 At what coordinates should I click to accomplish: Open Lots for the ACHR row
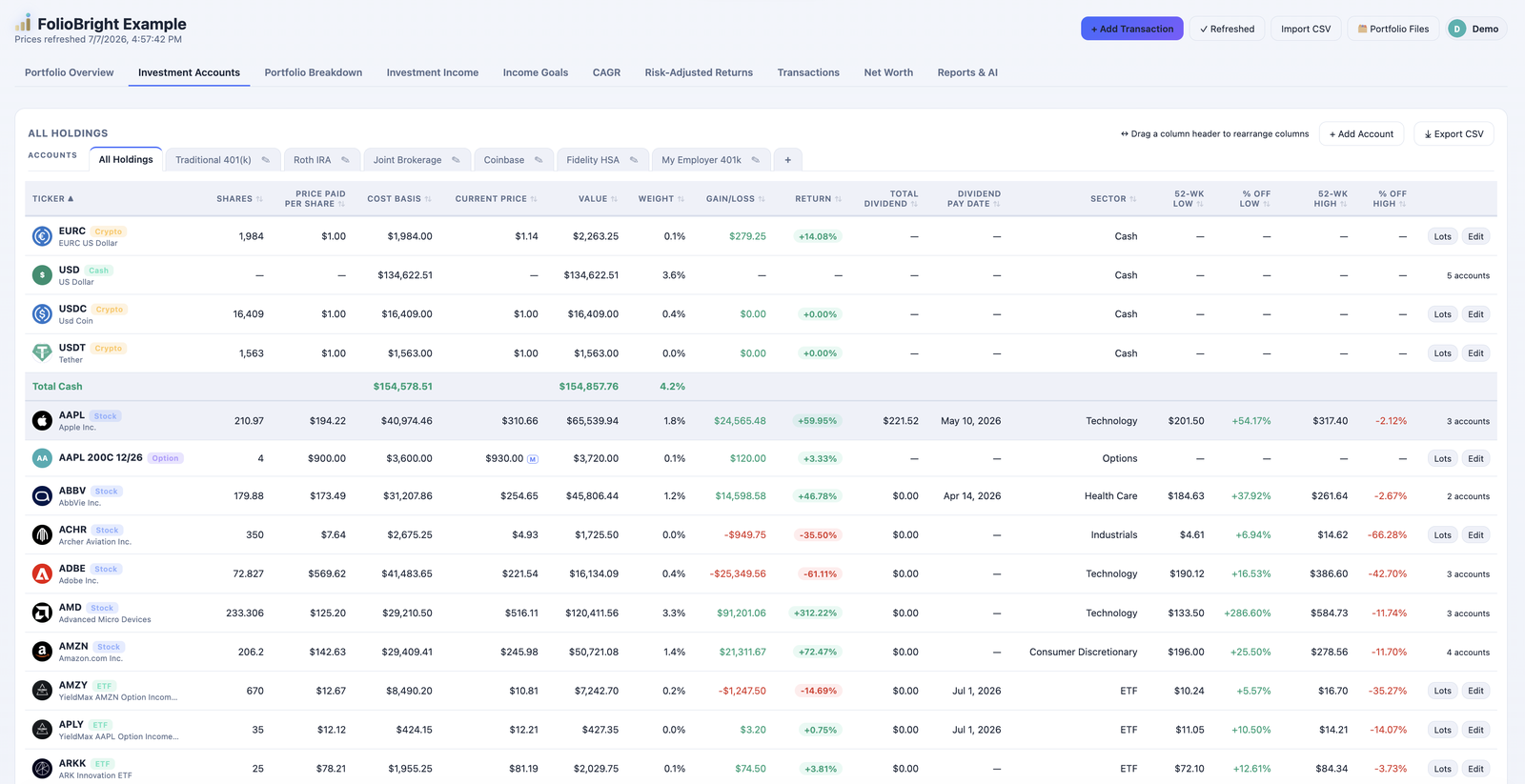coord(1443,535)
